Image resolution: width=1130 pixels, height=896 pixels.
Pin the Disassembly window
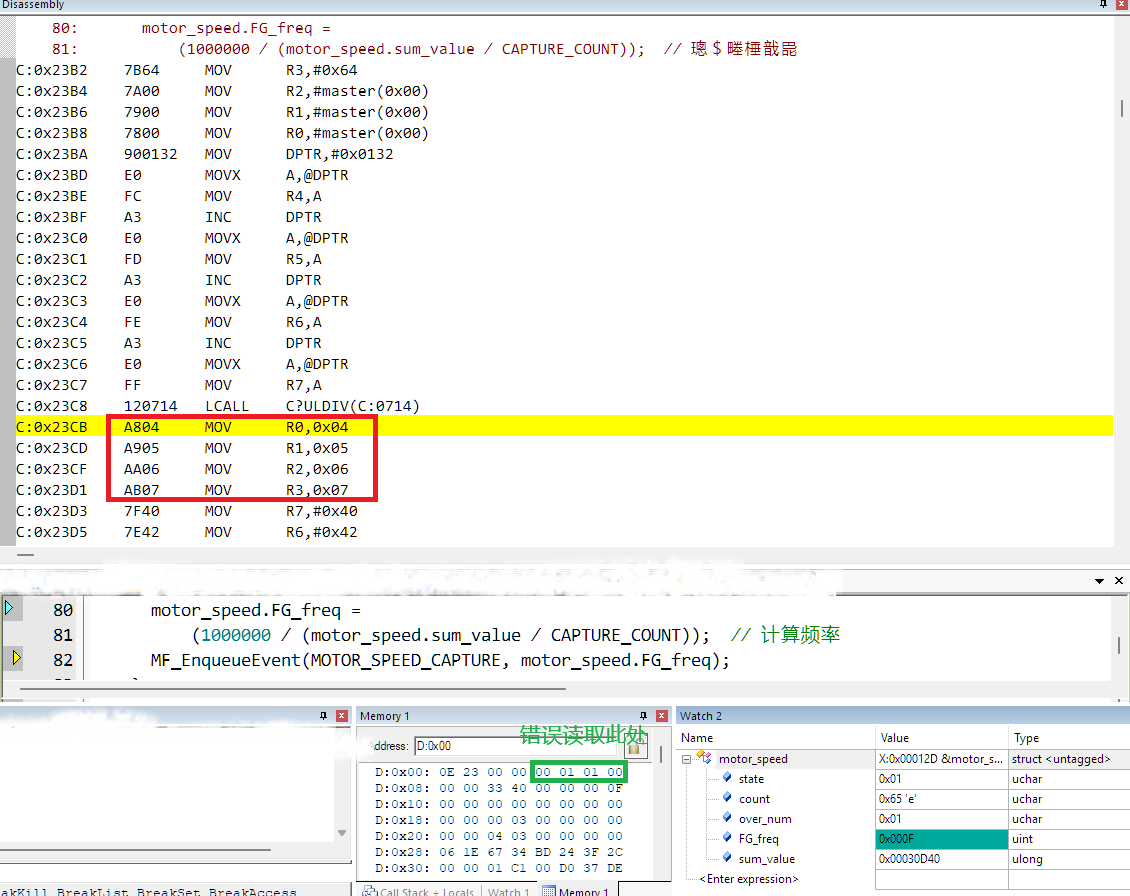coord(1103,6)
